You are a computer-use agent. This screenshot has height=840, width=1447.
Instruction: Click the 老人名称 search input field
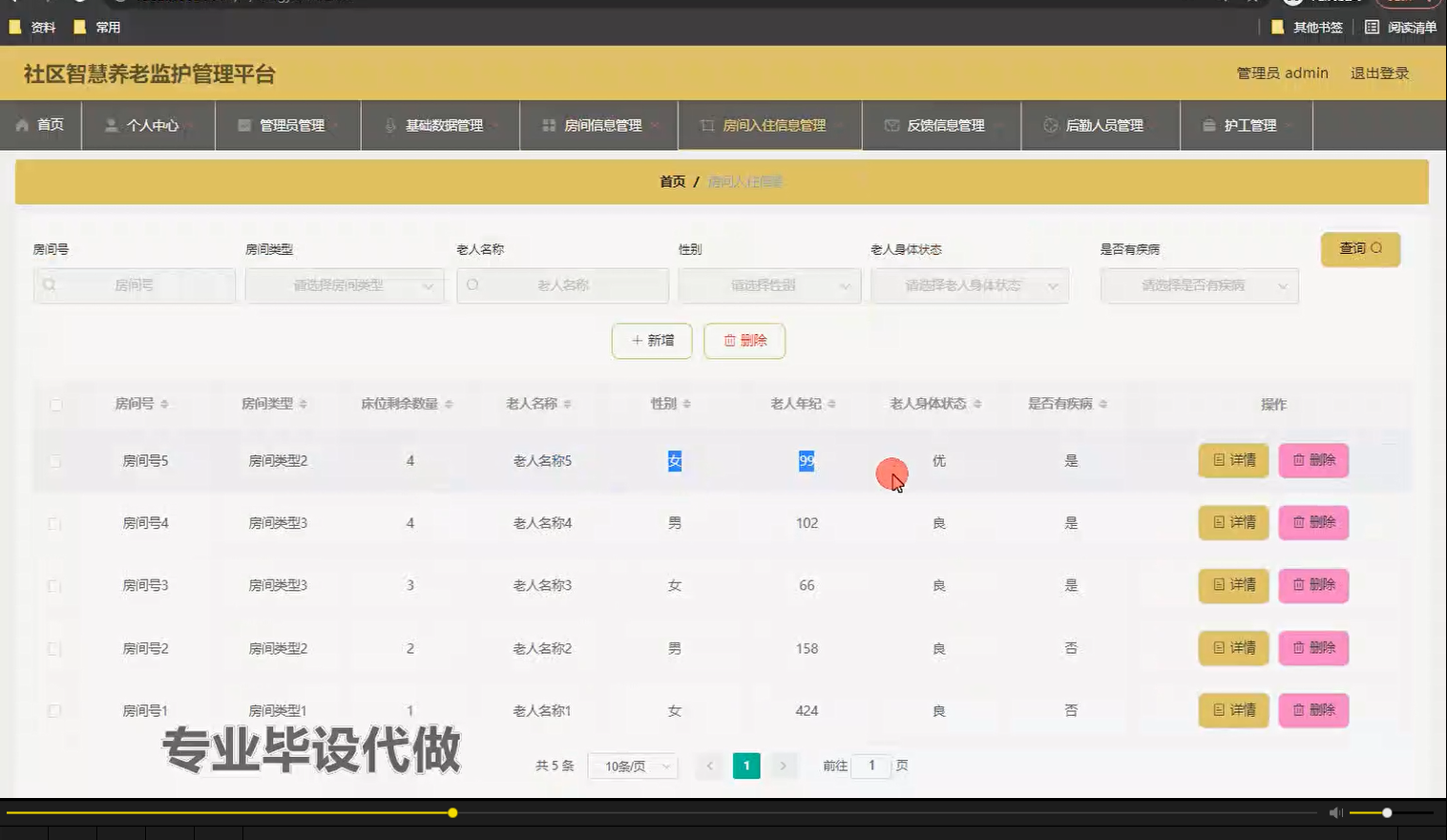(563, 284)
